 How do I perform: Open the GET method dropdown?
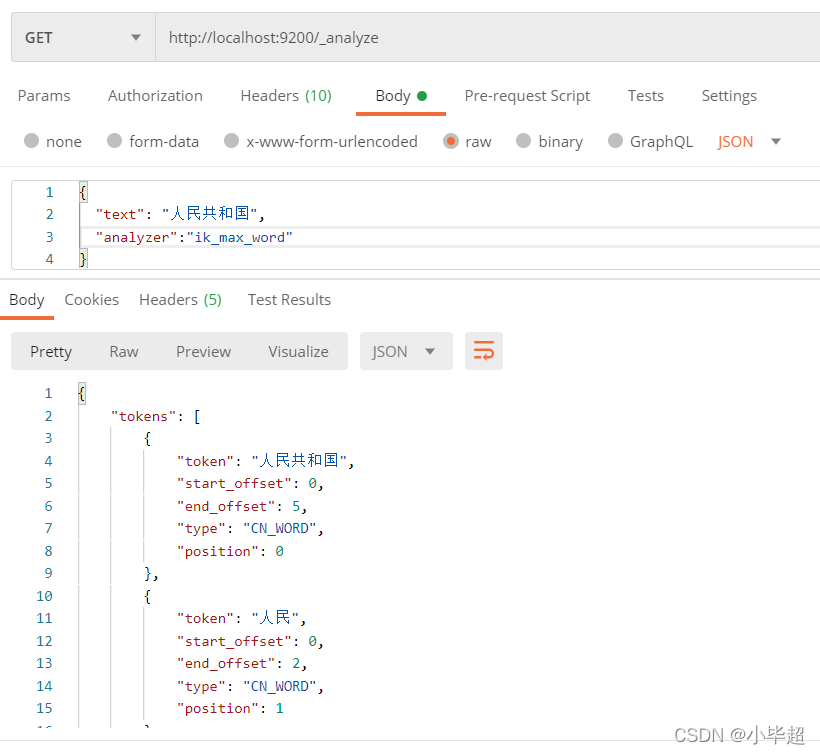click(x=83, y=38)
